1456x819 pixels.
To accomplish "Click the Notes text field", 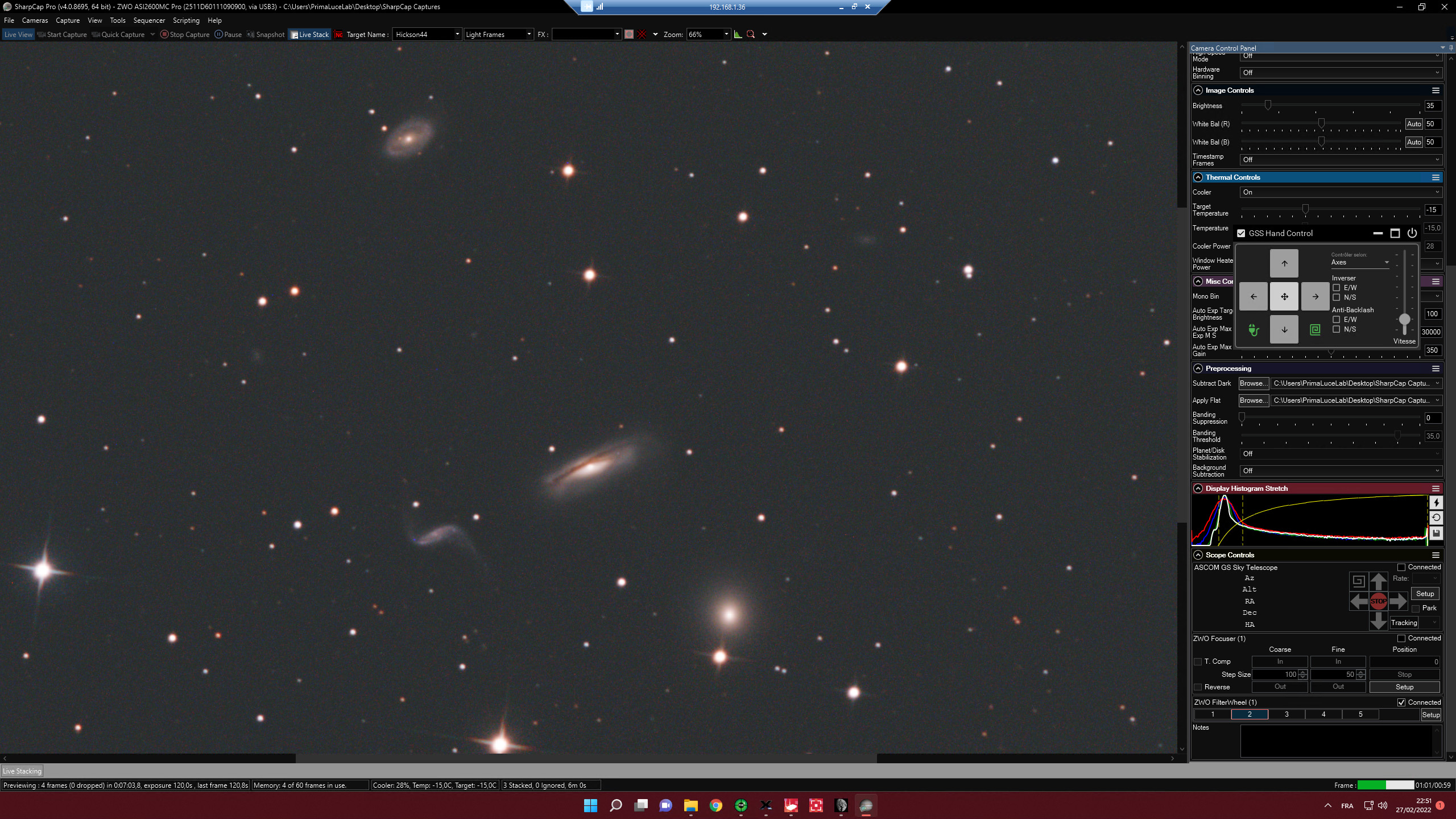I will (x=1337, y=741).
